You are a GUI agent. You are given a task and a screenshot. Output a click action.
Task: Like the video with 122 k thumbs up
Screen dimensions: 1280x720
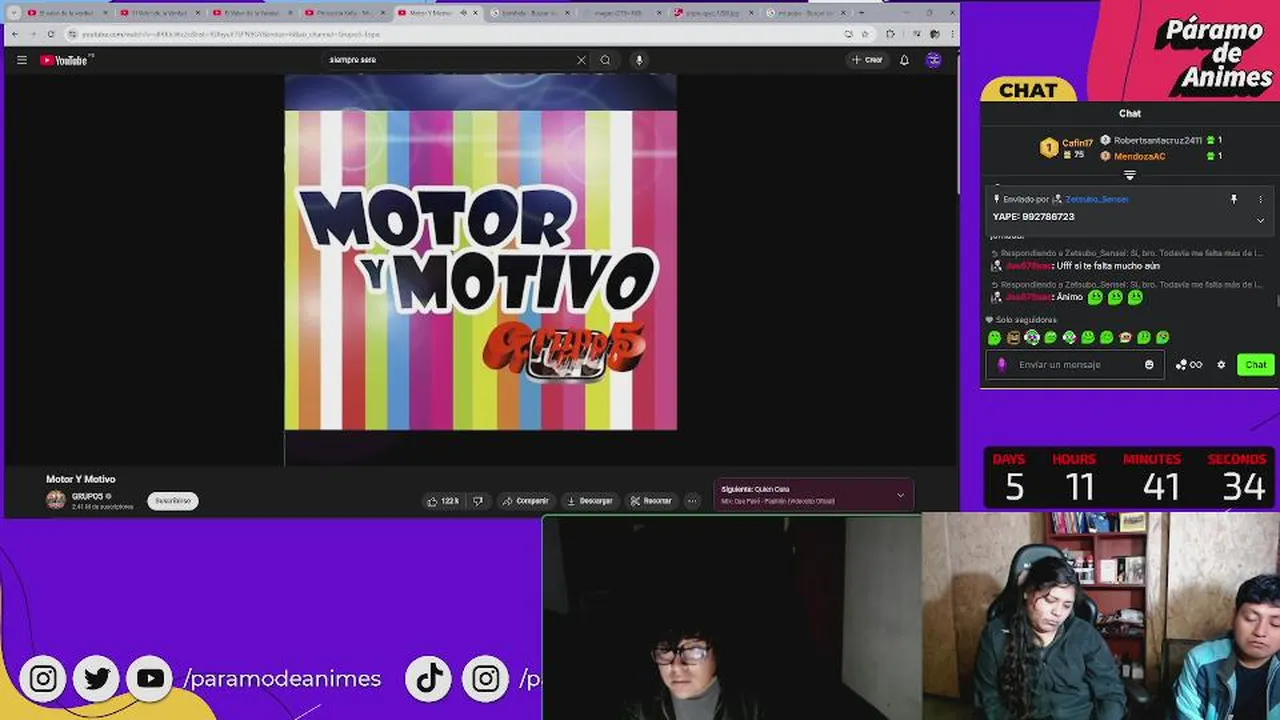pos(442,501)
